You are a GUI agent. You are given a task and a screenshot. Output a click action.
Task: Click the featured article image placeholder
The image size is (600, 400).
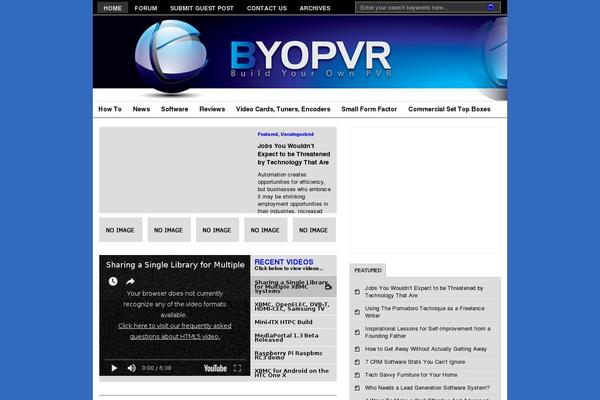pos(176,170)
